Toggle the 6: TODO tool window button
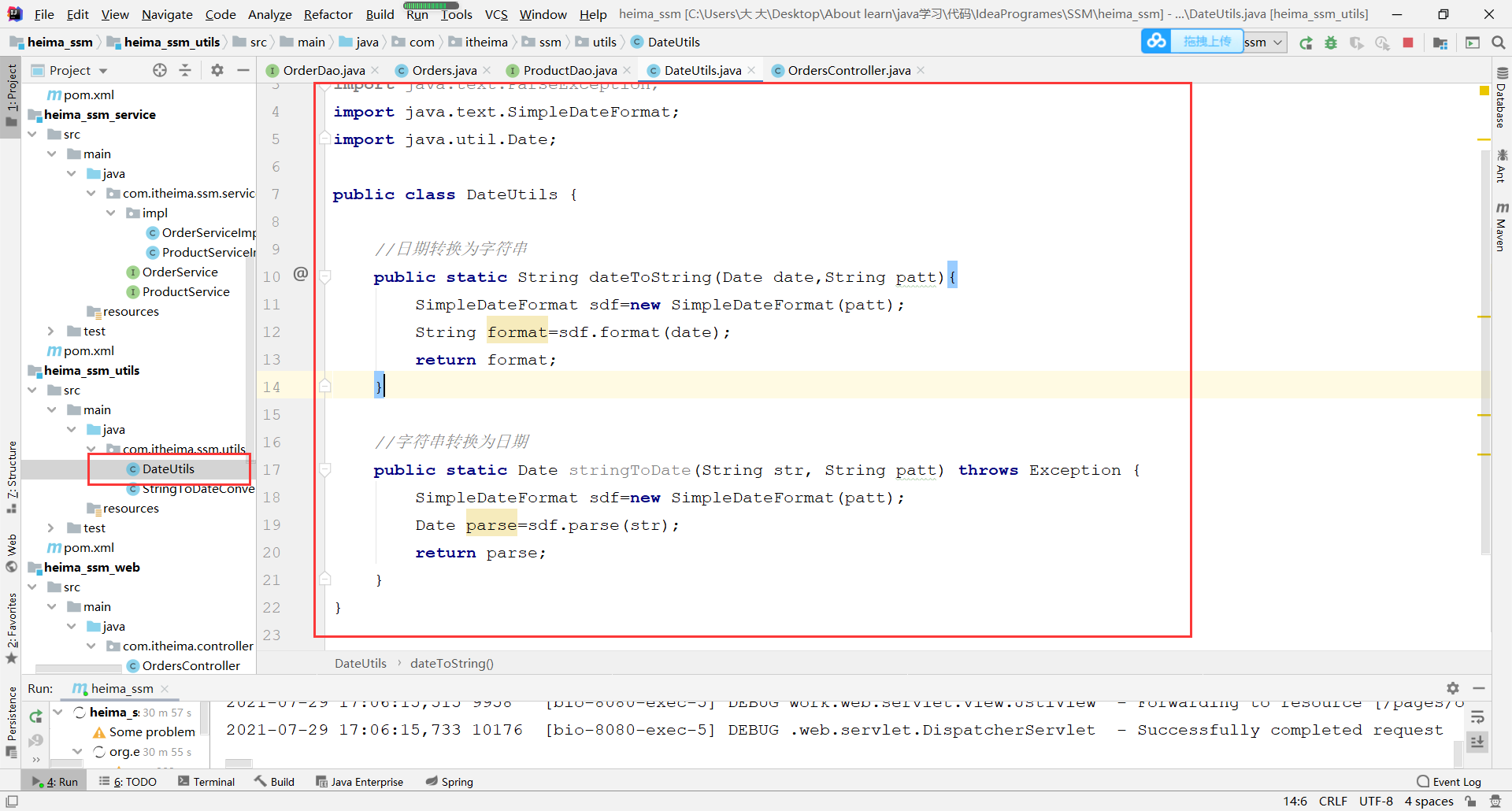 pos(128,782)
